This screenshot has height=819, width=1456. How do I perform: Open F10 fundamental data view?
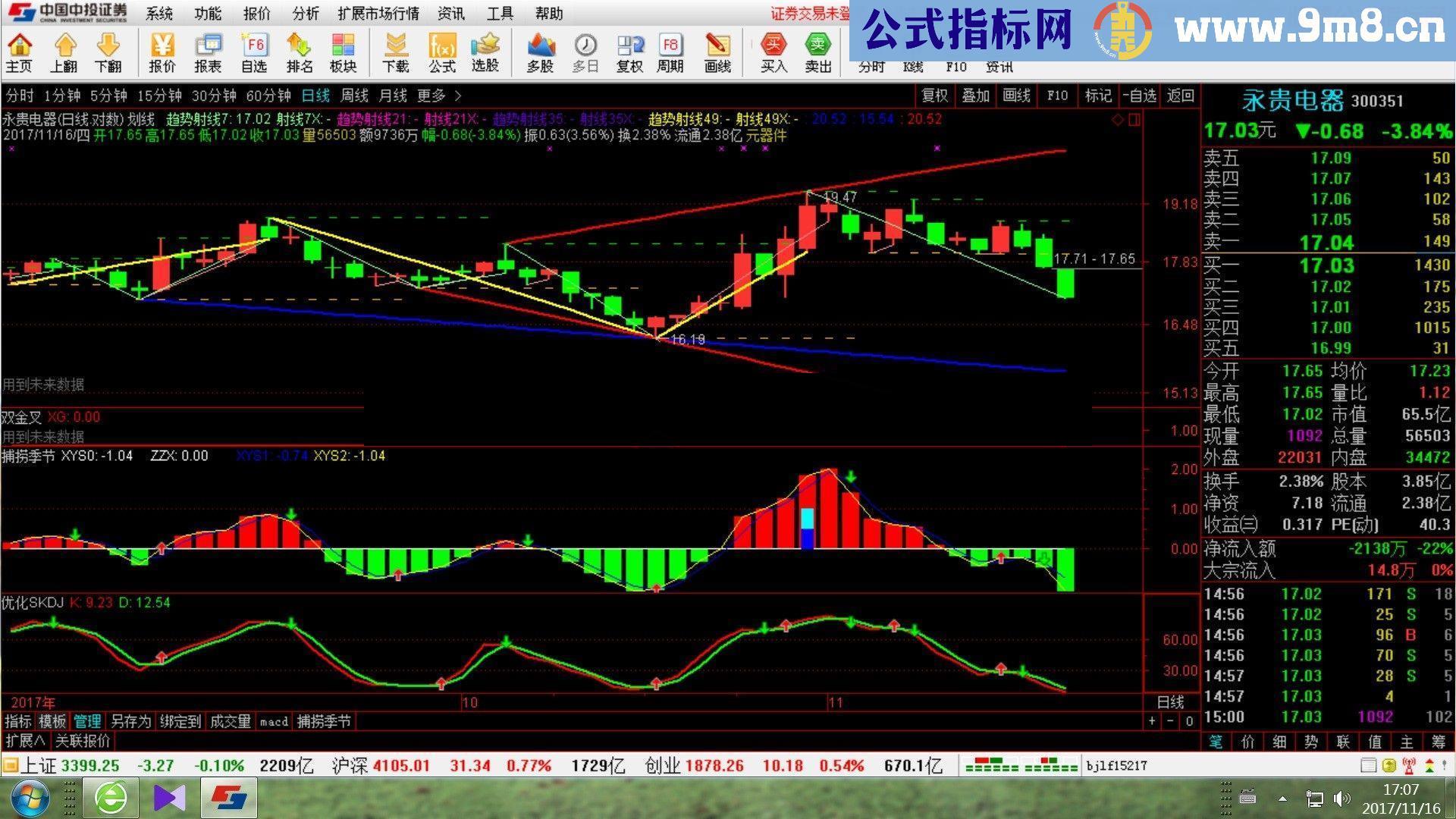coord(1057,96)
